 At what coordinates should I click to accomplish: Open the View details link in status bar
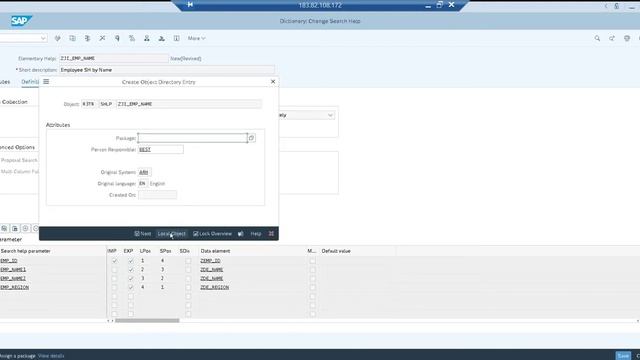point(51,356)
